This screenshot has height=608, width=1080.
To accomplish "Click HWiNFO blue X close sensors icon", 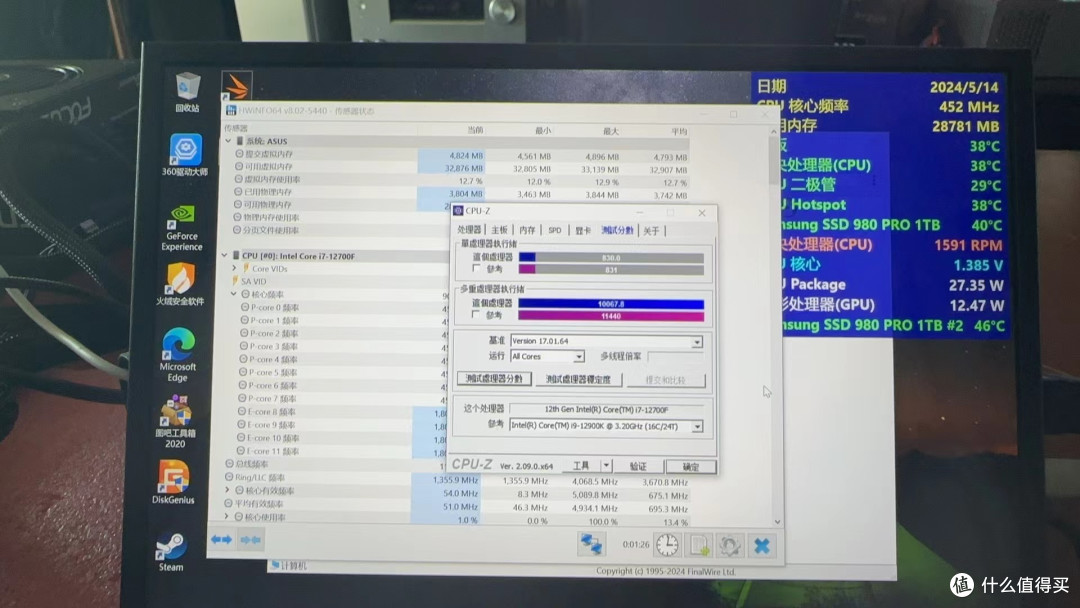I will coord(762,546).
